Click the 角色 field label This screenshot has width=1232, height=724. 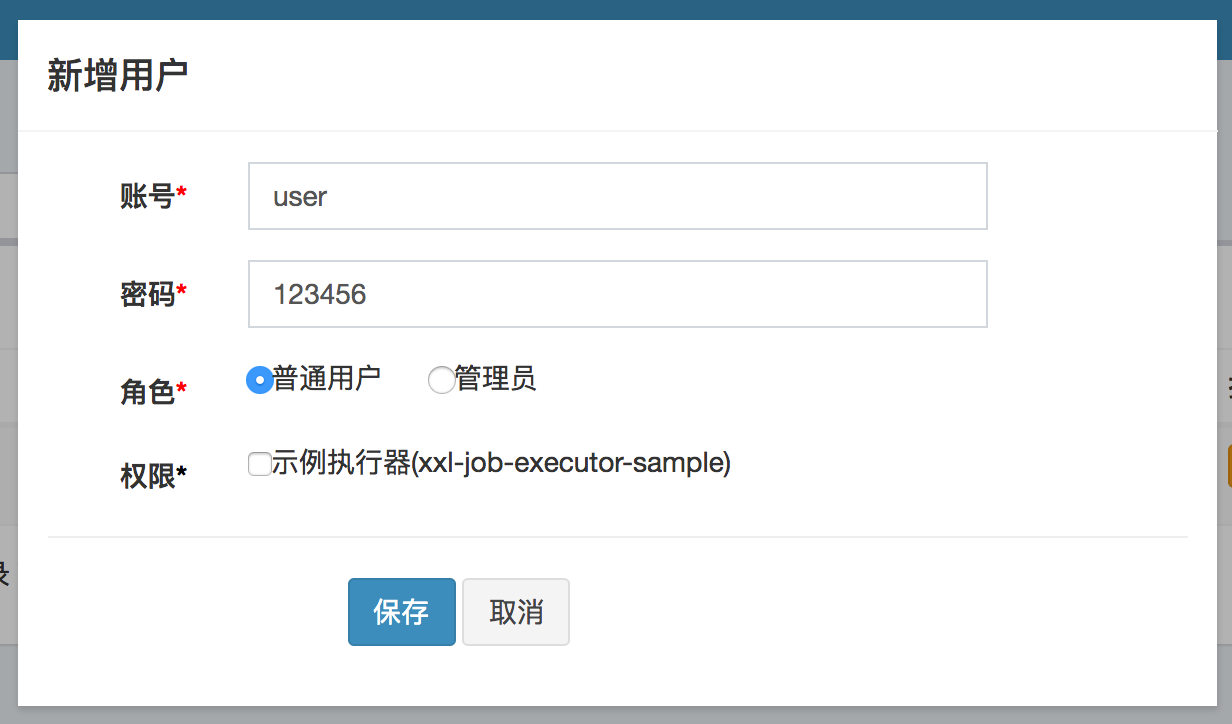pyautogui.click(x=147, y=392)
